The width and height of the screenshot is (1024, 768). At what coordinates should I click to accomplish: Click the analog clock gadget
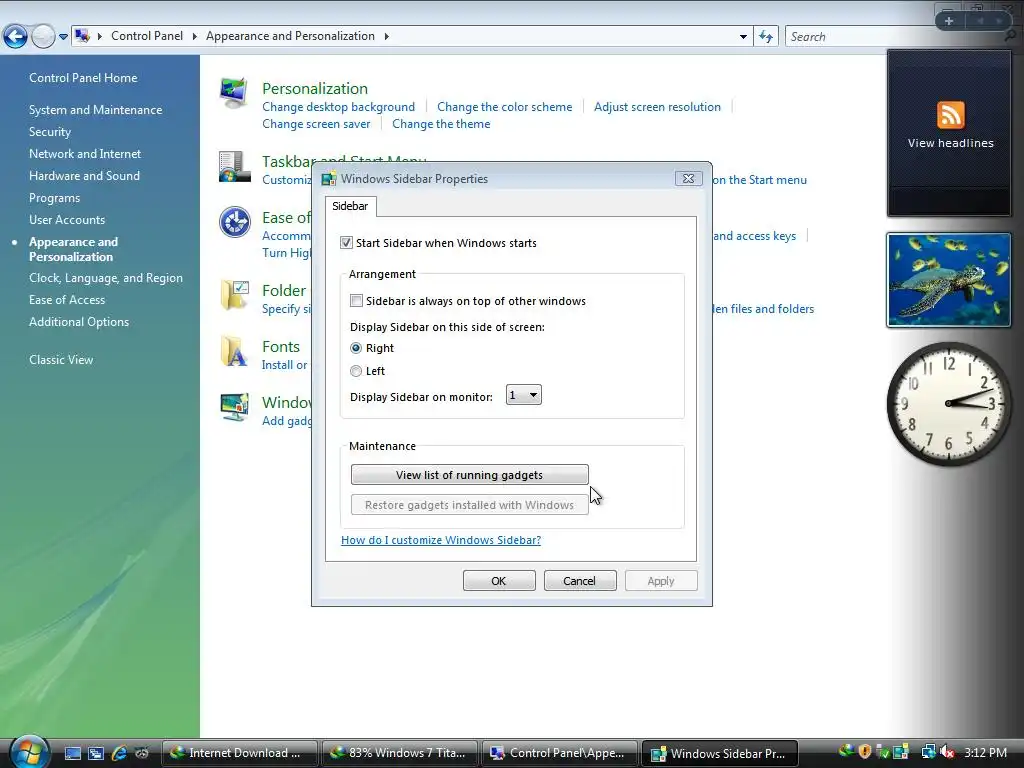pos(949,404)
